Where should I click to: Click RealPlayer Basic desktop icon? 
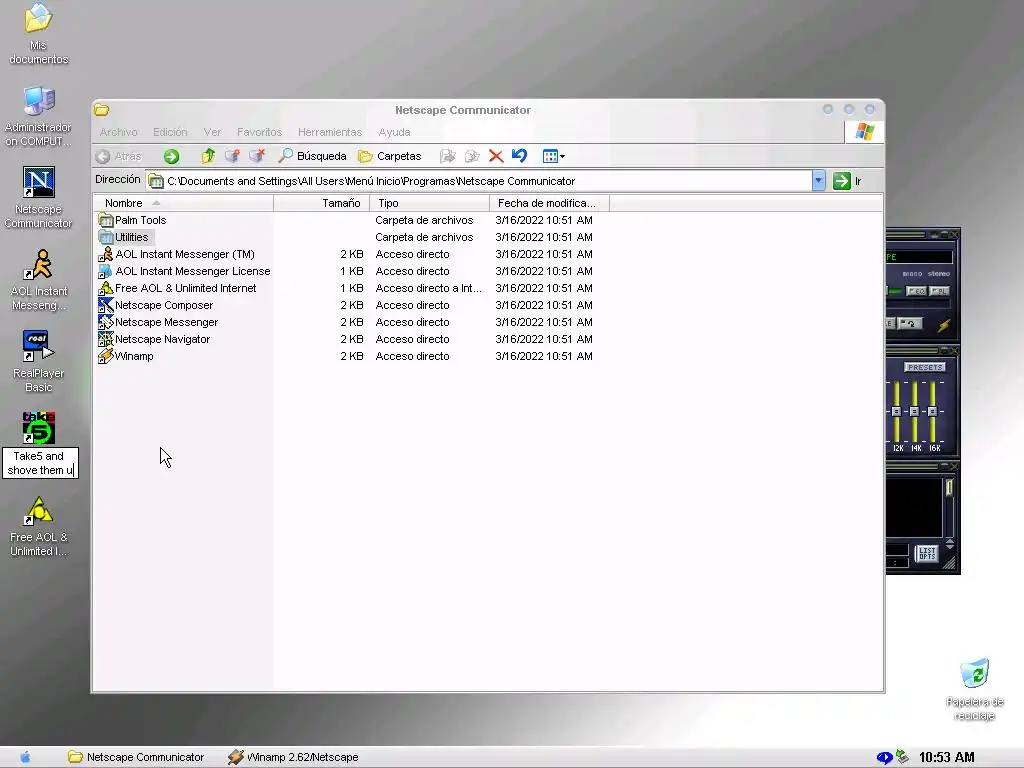(39, 361)
